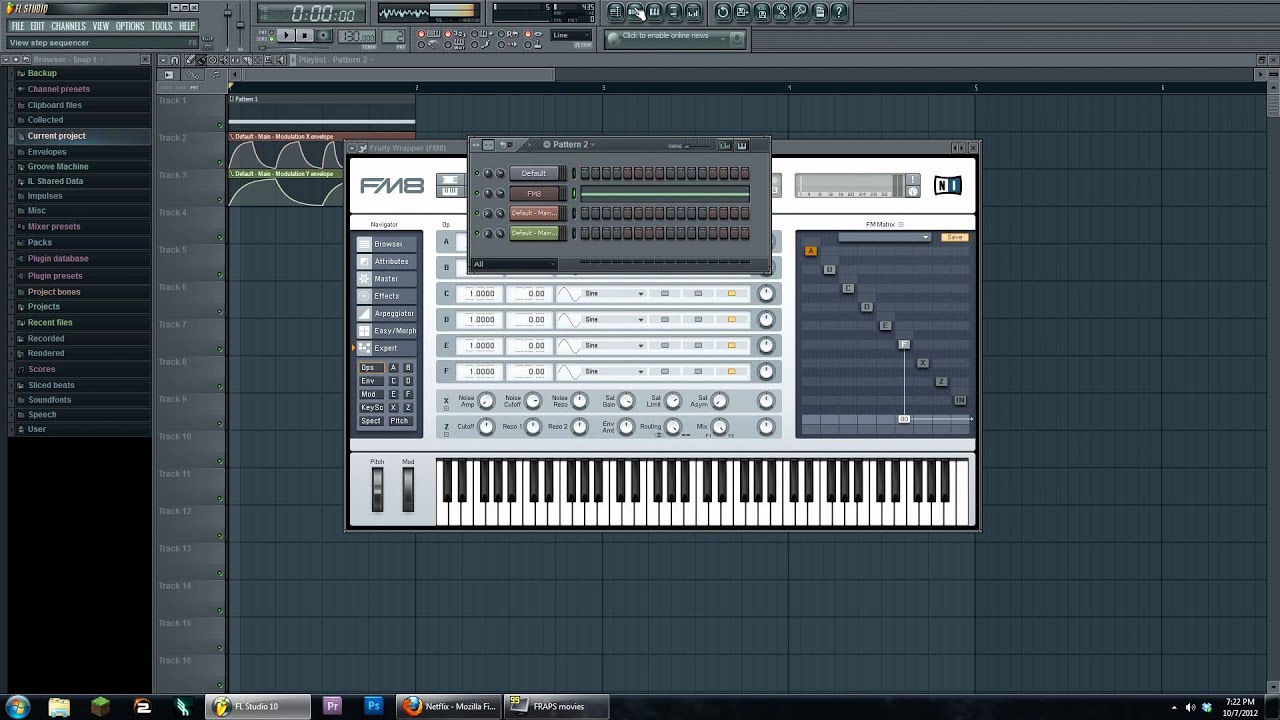Click the record button in transport
The width and height of the screenshot is (1280, 720).
point(324,35)
